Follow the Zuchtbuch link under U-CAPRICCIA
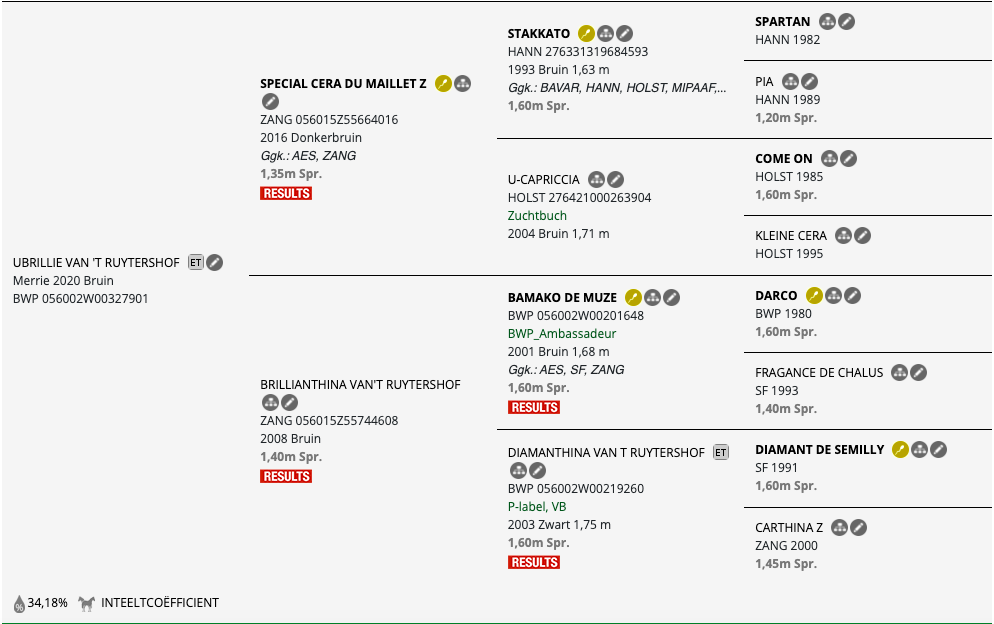 coord(537,216)
